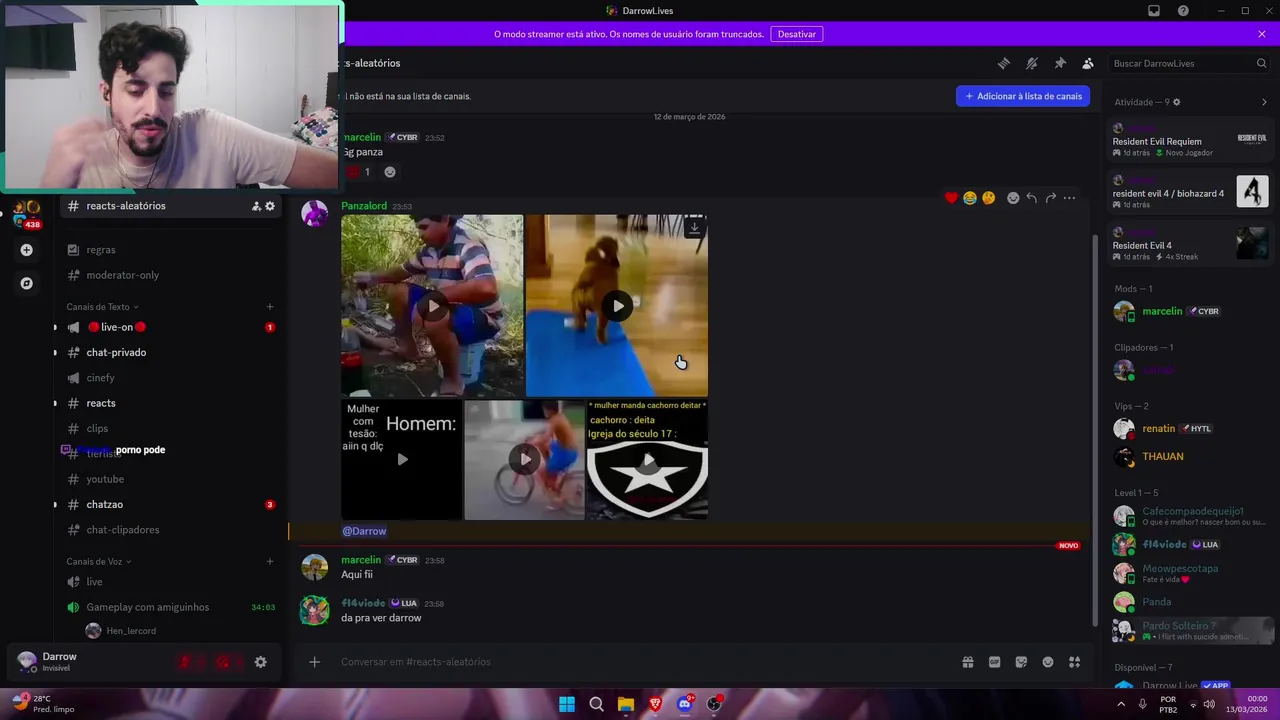The height and width of the screenshot is (720, 1280).
Task: Collapse Canais de Voz category
Action: [x=99, y=561]
